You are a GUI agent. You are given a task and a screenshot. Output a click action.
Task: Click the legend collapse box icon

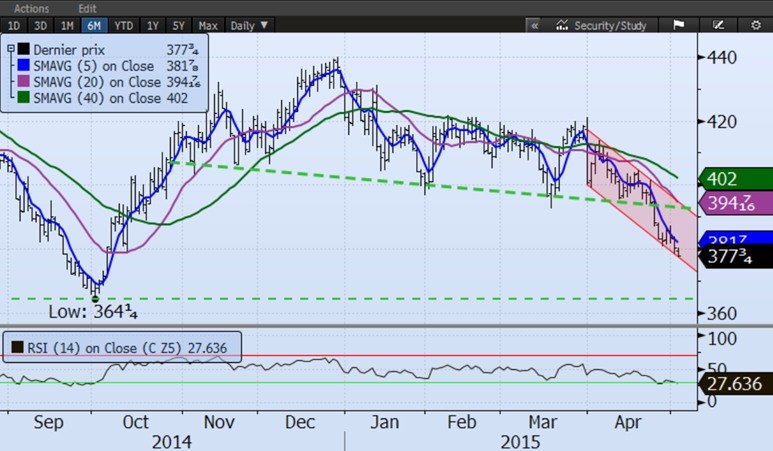coord(11,46)
